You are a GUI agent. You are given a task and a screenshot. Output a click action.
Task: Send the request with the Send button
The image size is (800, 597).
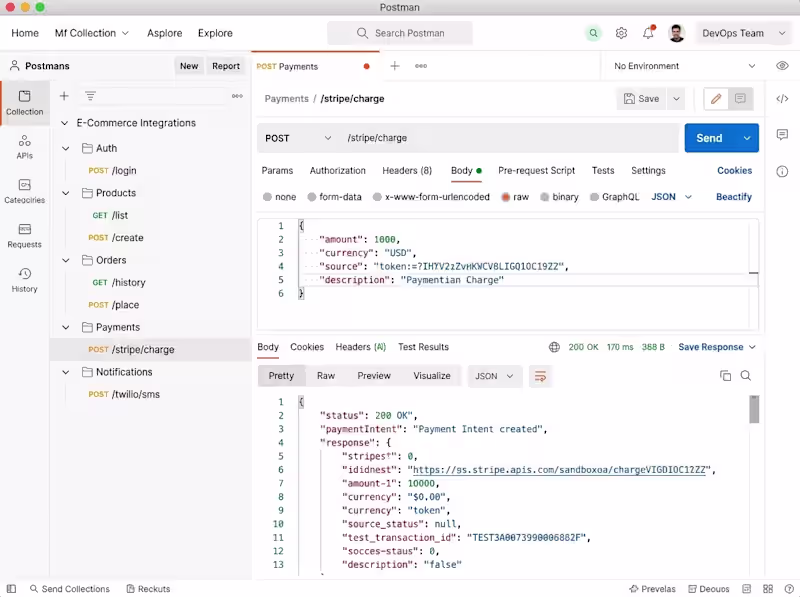pyautogui.click(x=710, y=138)
